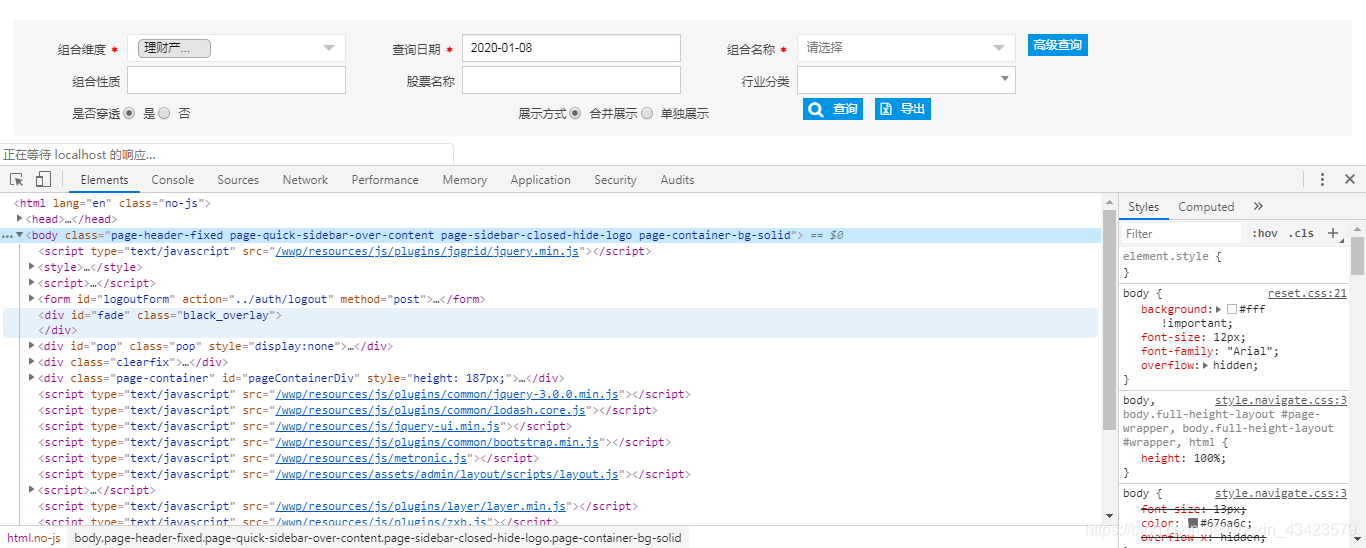The width and height of the screenshot is (1366, 548).
Task: Open the 组合维度 dropdown arrow
Action: coord(329,48)
